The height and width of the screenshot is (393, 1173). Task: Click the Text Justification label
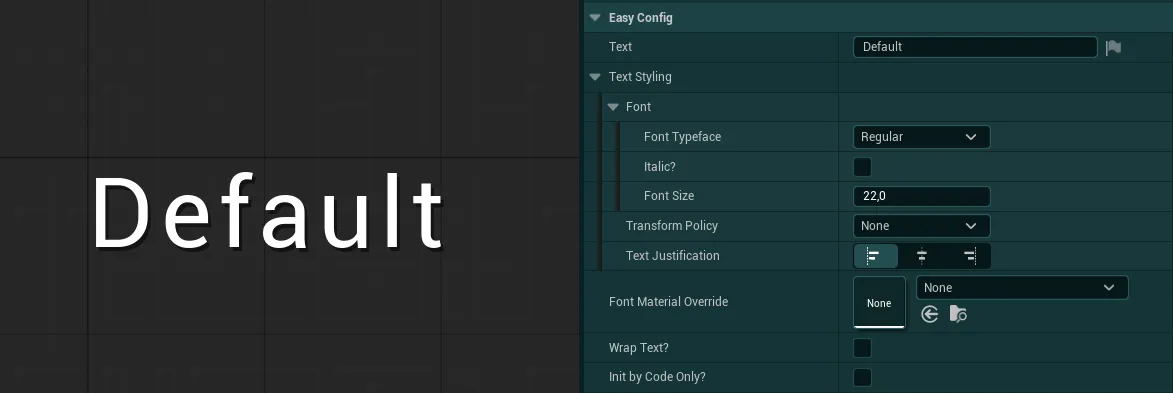pyautogui.click(x=673, y=255)
